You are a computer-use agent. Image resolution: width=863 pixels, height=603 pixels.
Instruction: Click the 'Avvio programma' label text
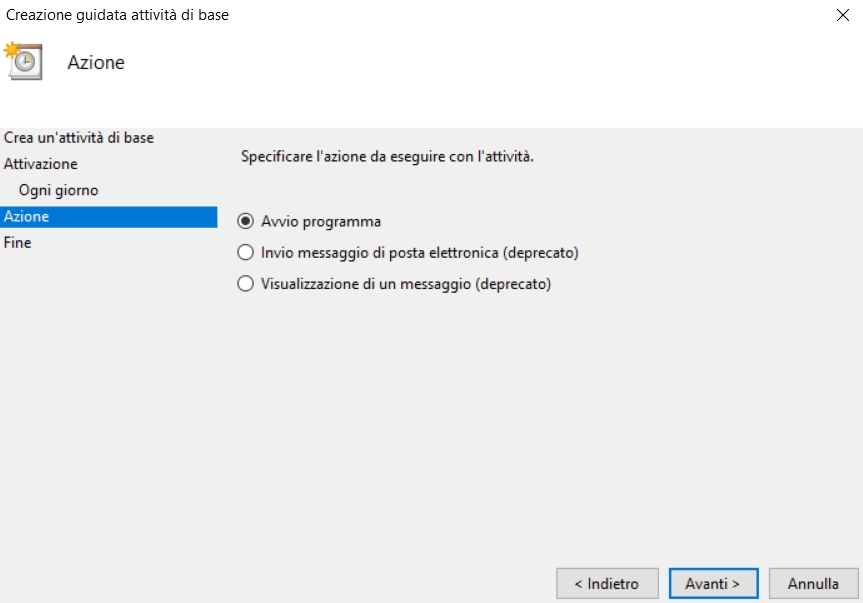pos(321,222)
